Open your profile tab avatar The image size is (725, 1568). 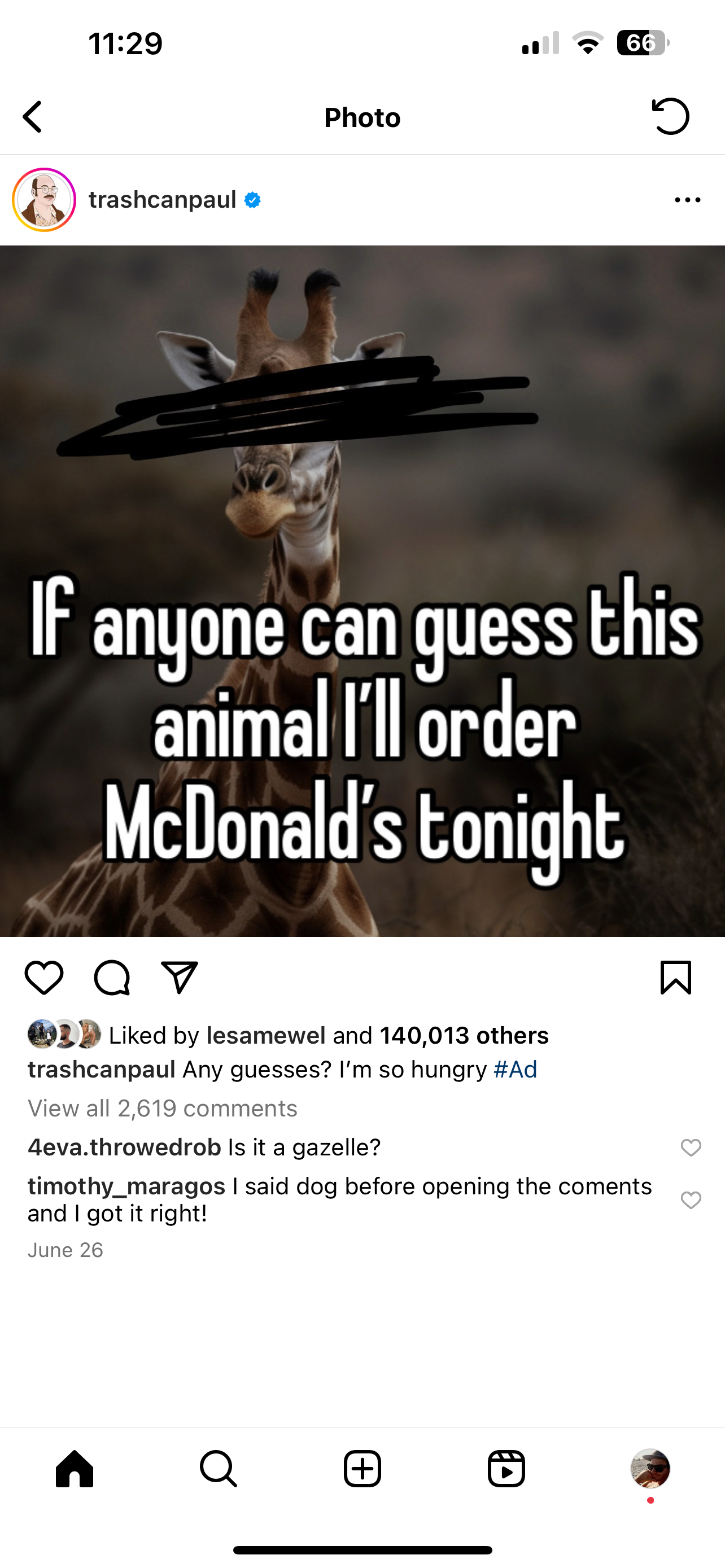[650, 1468]
